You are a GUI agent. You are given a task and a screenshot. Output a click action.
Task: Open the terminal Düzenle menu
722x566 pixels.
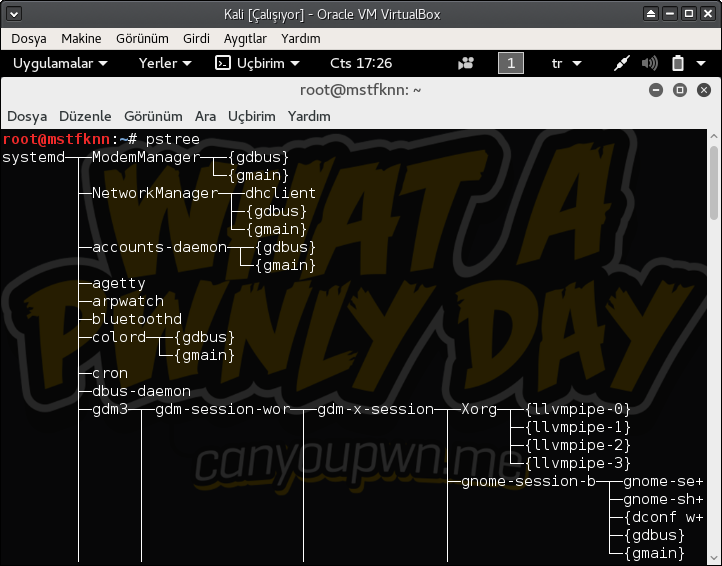pos(85,116)
